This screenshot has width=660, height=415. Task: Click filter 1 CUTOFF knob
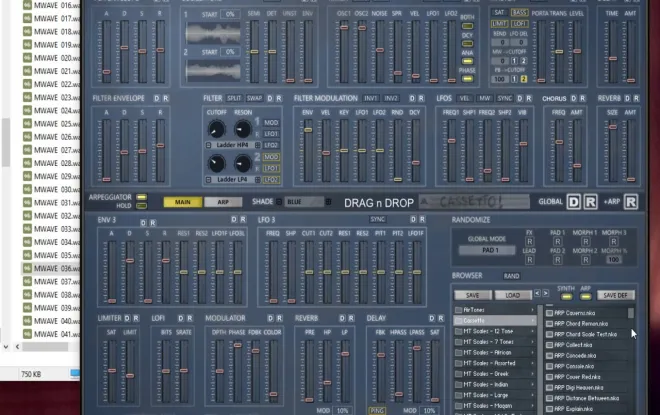tap(216, 129)
